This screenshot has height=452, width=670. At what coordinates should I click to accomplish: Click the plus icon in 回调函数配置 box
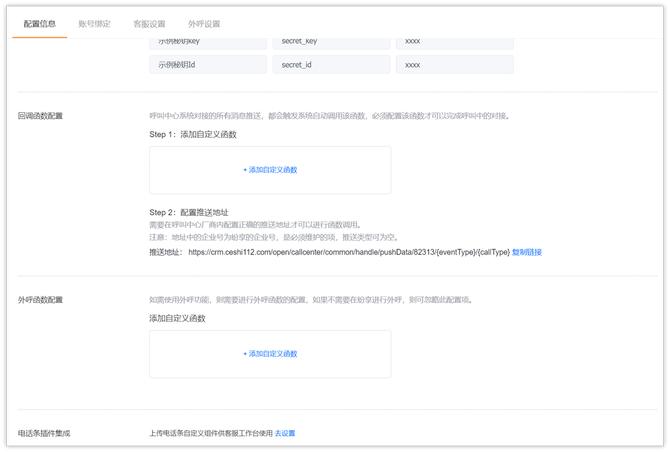point(245,170)
